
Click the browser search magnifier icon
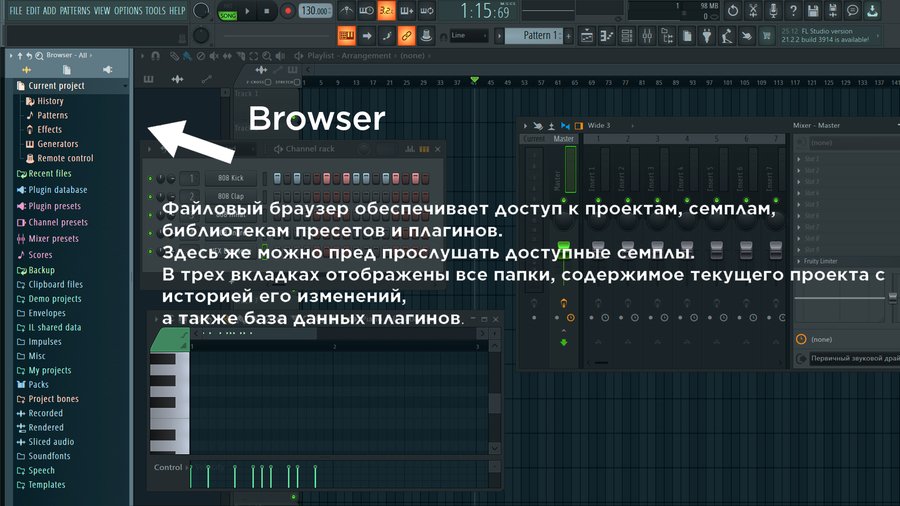(x=39, y=56)
